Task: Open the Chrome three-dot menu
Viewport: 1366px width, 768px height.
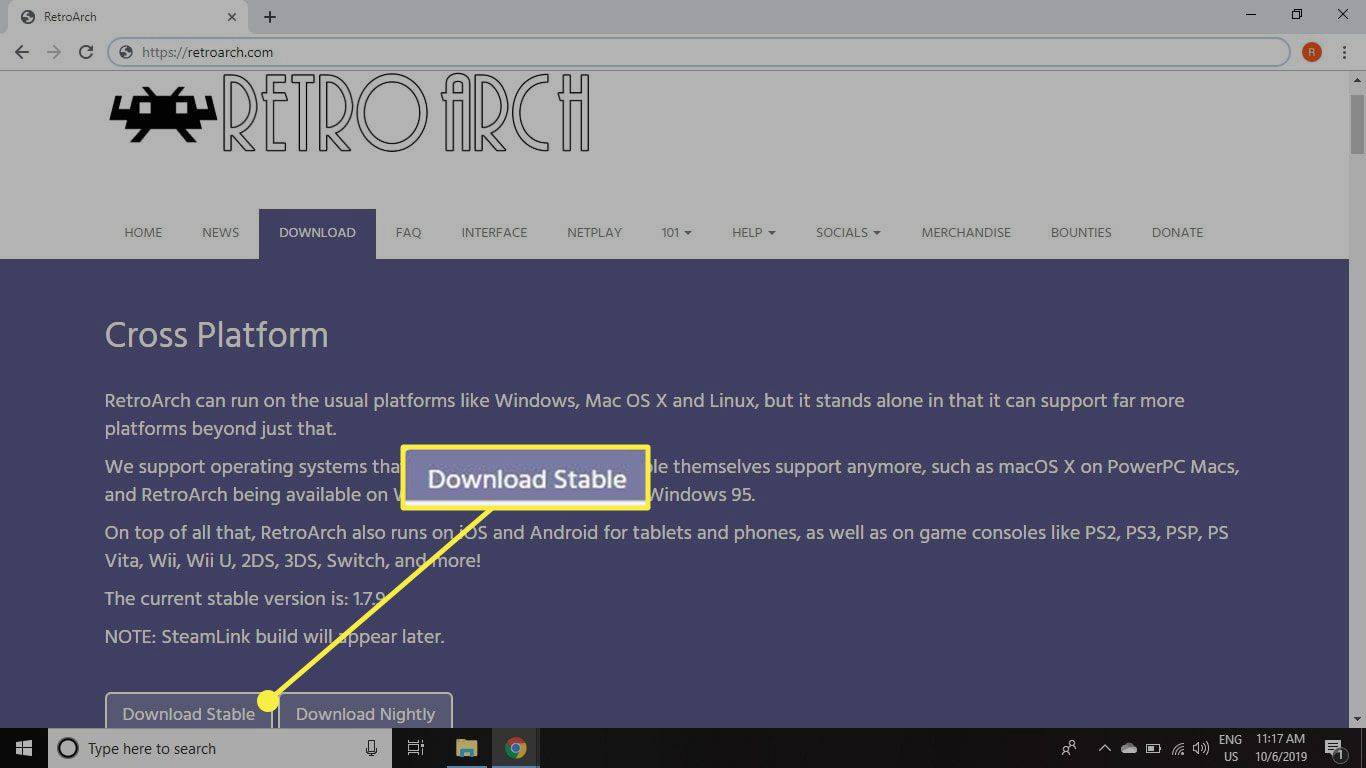Action: pos(1343,52)
